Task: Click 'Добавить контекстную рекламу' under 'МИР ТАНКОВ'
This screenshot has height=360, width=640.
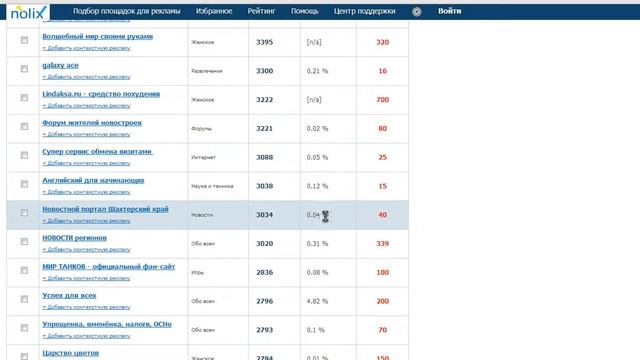Action: coord(87,278)
